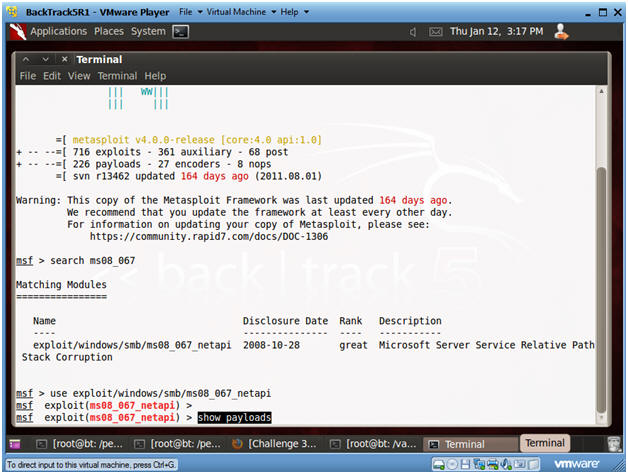
Task: Open Virtual Machine dropdown menu
Action: [x=242, y=12]
